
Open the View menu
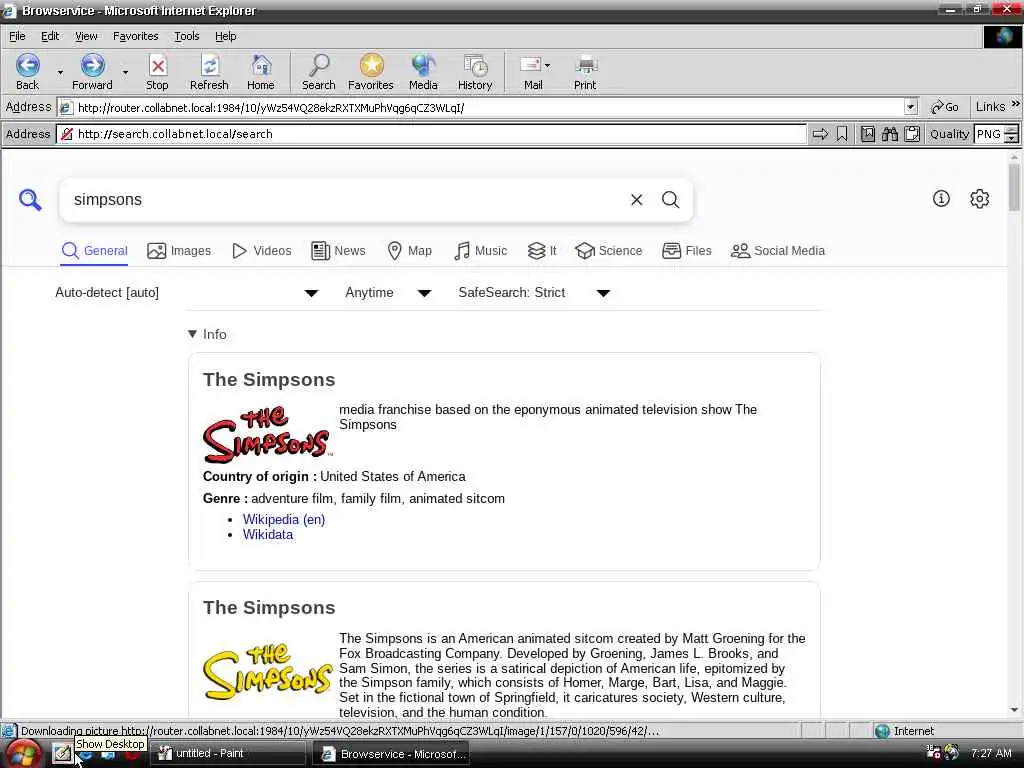(x=86, y=37)
